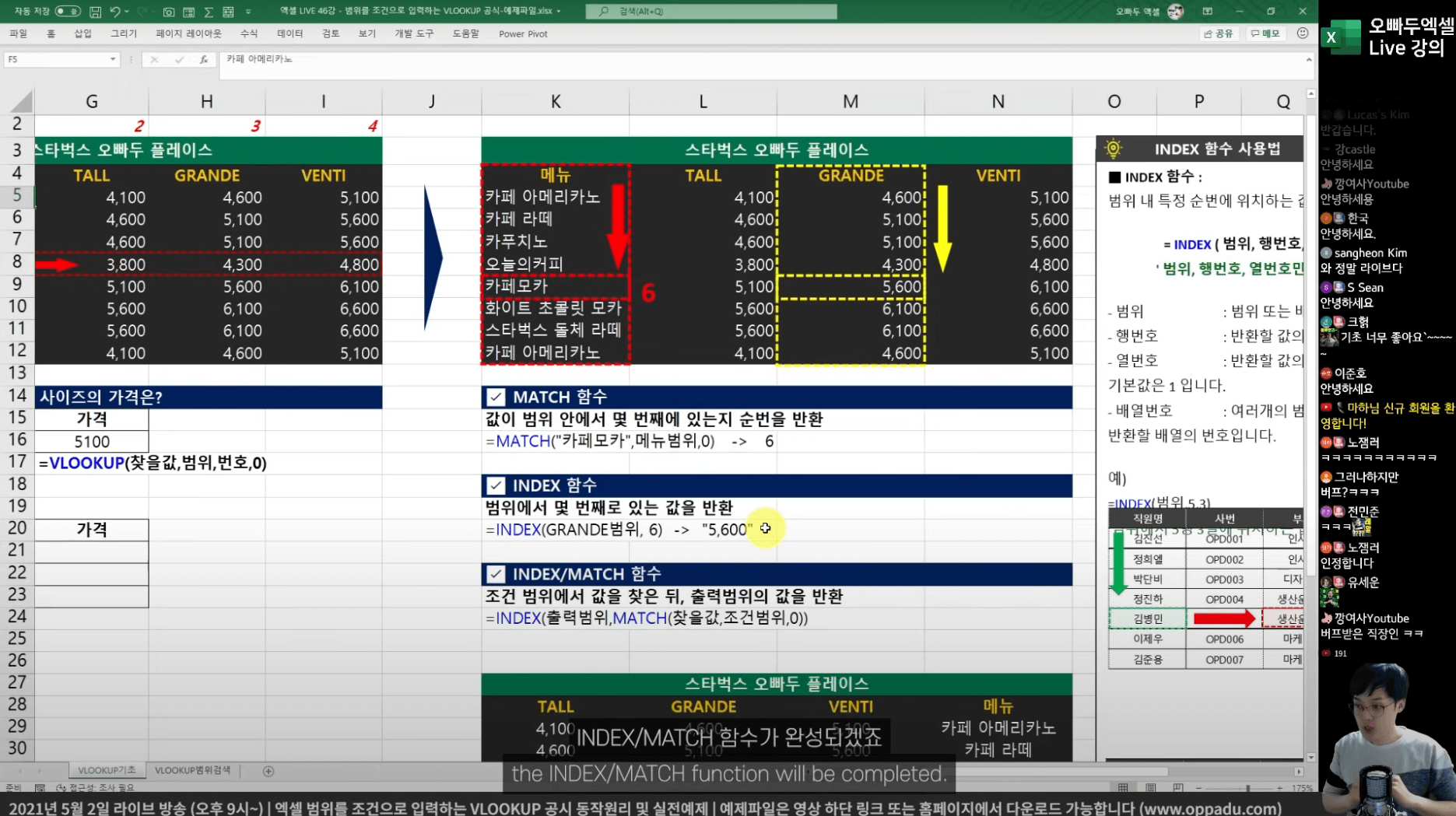Click the Select All corner triangle
The image size is (1456, 816).
coord(22,101)
